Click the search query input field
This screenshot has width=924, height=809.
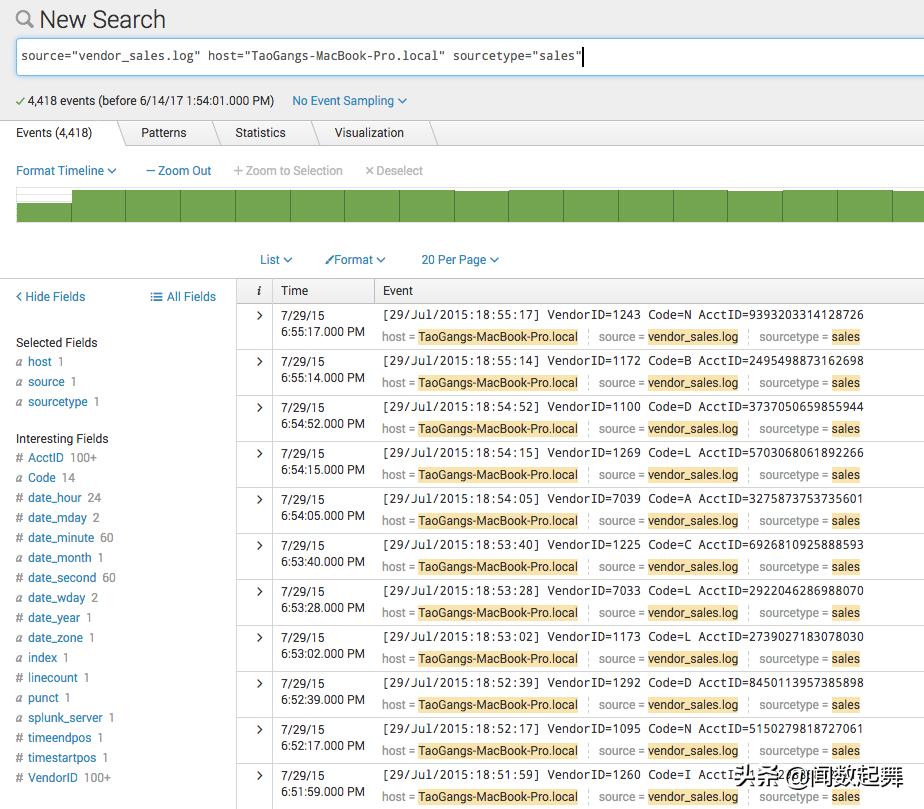pyautogui.click(x=470, y=57)
